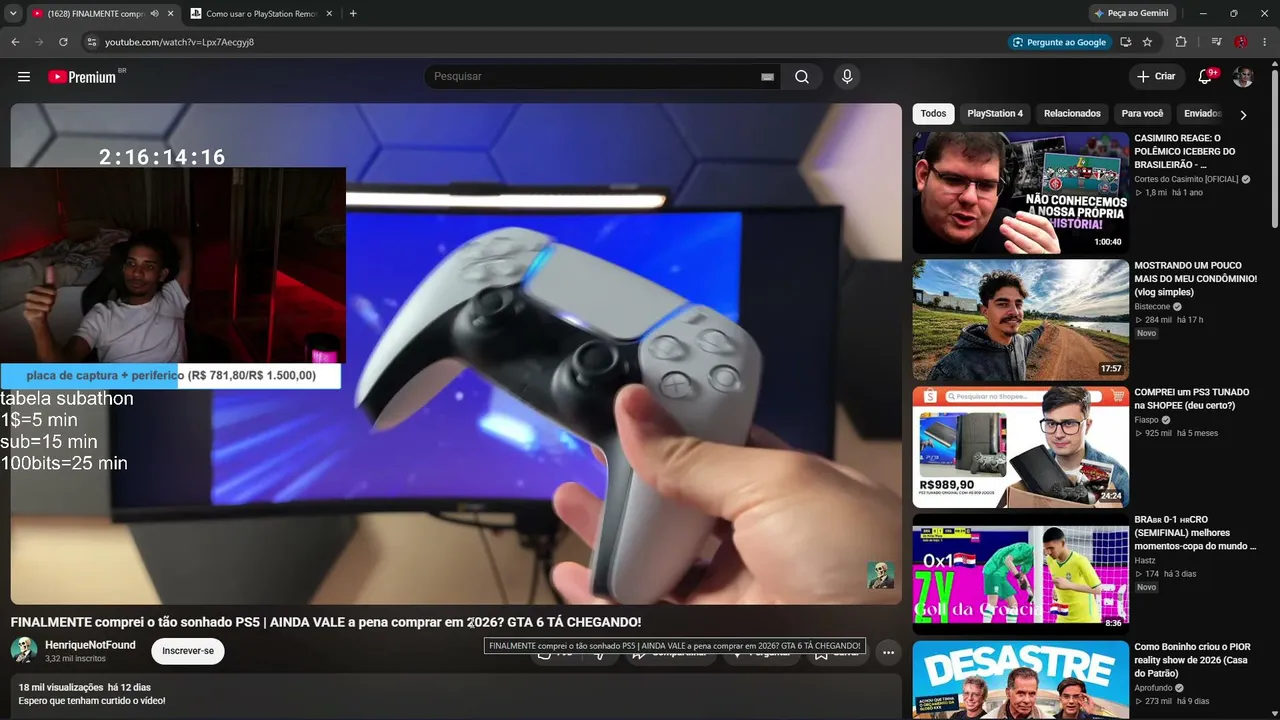Open the YouTube guide hamburger menu

pyautogui.click(x=24, y=77)
